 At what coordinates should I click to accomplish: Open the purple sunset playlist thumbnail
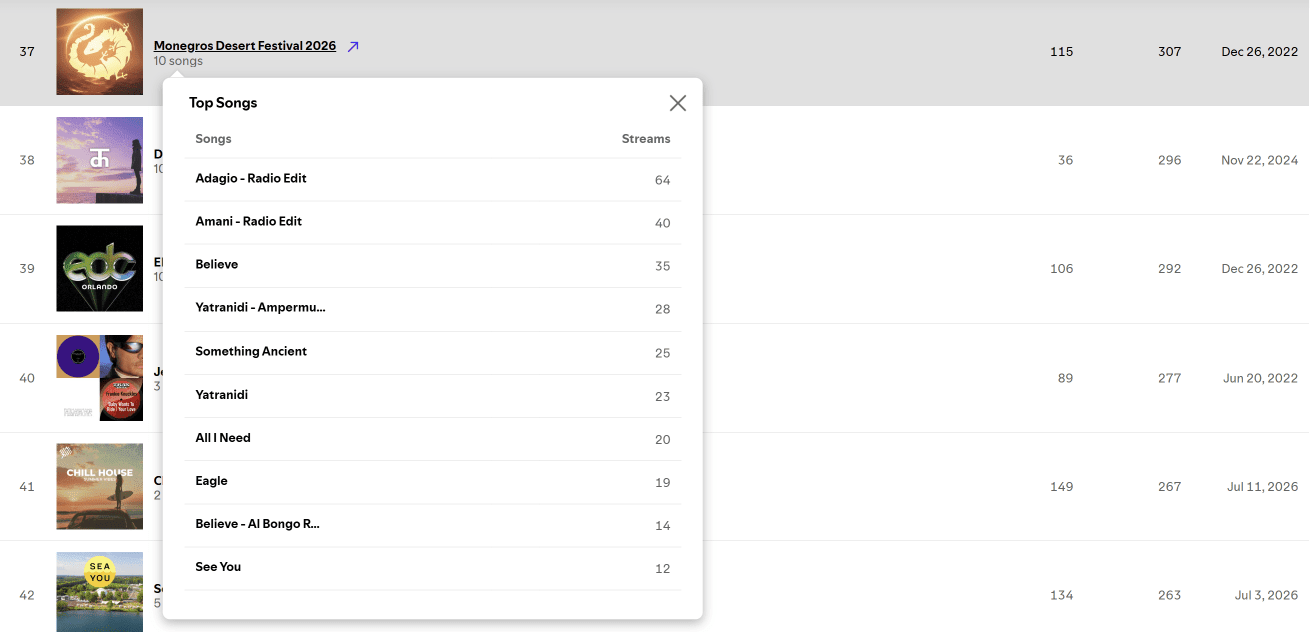(x=99, y=160)
